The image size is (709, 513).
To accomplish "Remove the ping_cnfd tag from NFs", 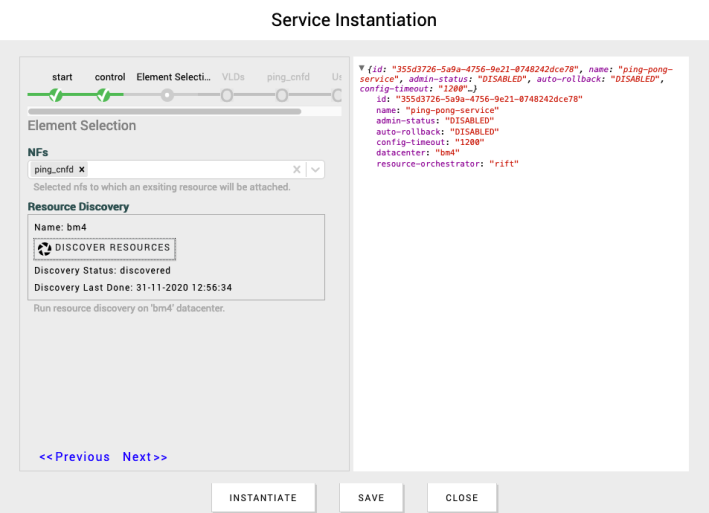I will tap(82, 170).
